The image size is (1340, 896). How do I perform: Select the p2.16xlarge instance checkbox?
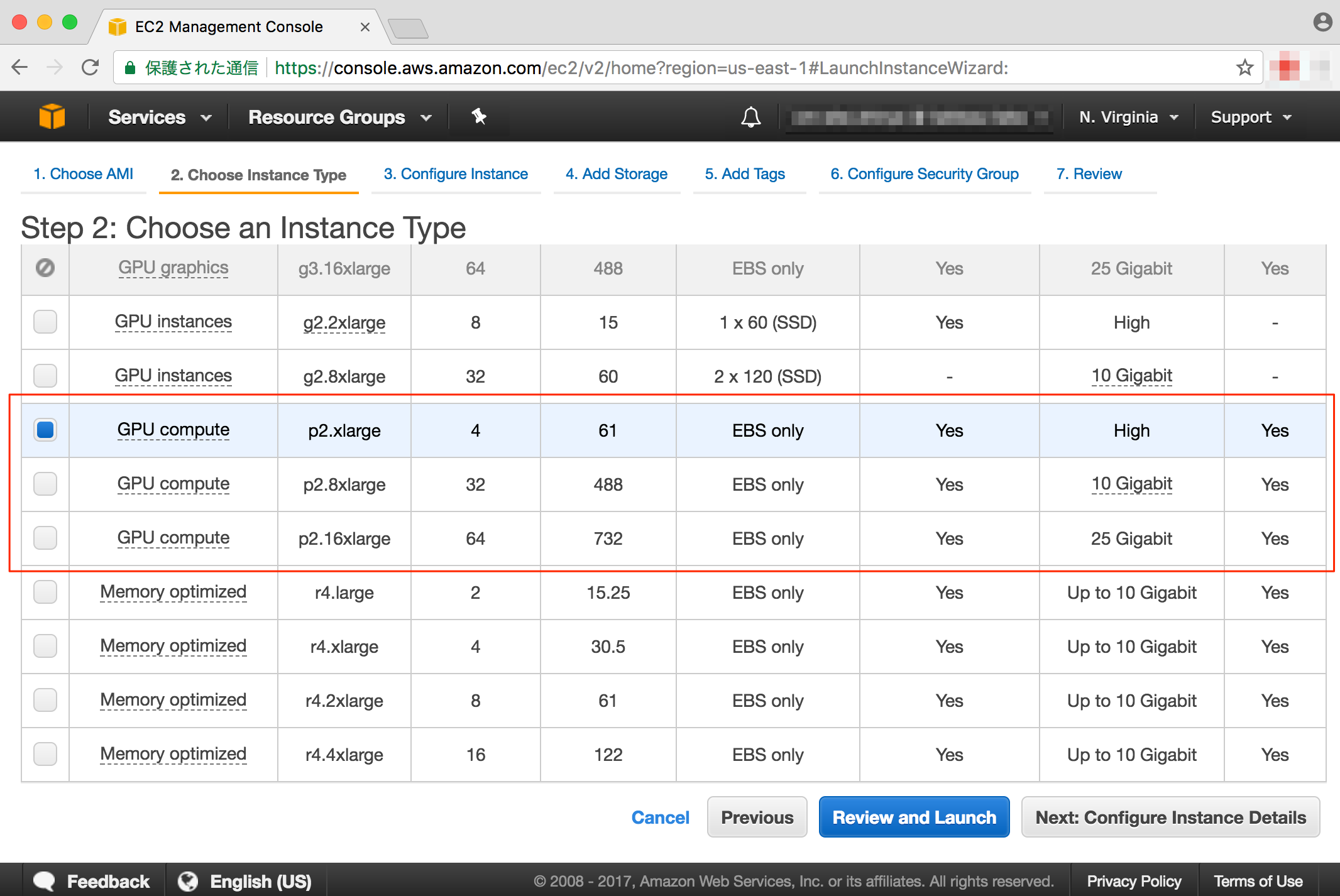45,538
